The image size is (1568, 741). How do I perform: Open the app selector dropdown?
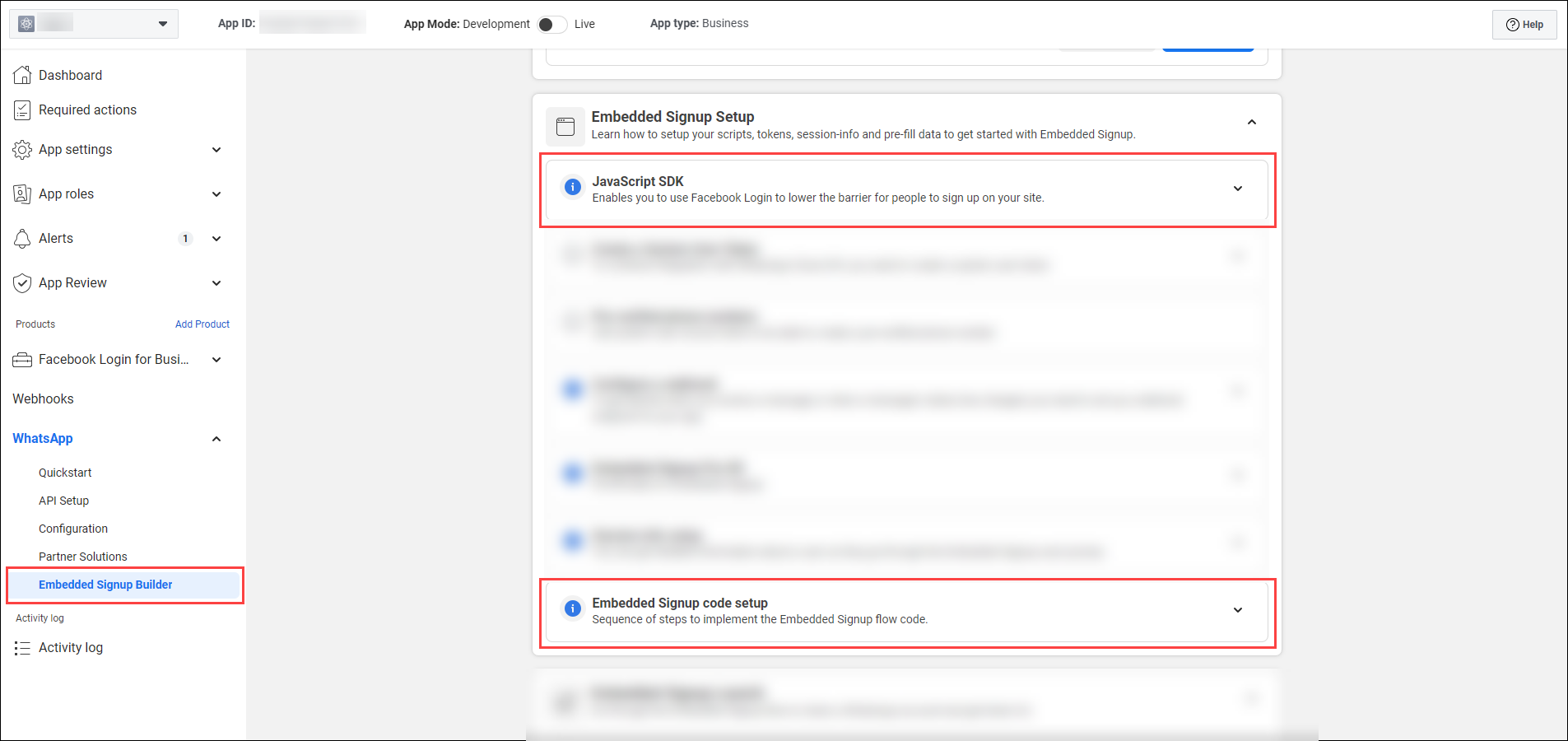pyautogui.click(x=162, y=24)
